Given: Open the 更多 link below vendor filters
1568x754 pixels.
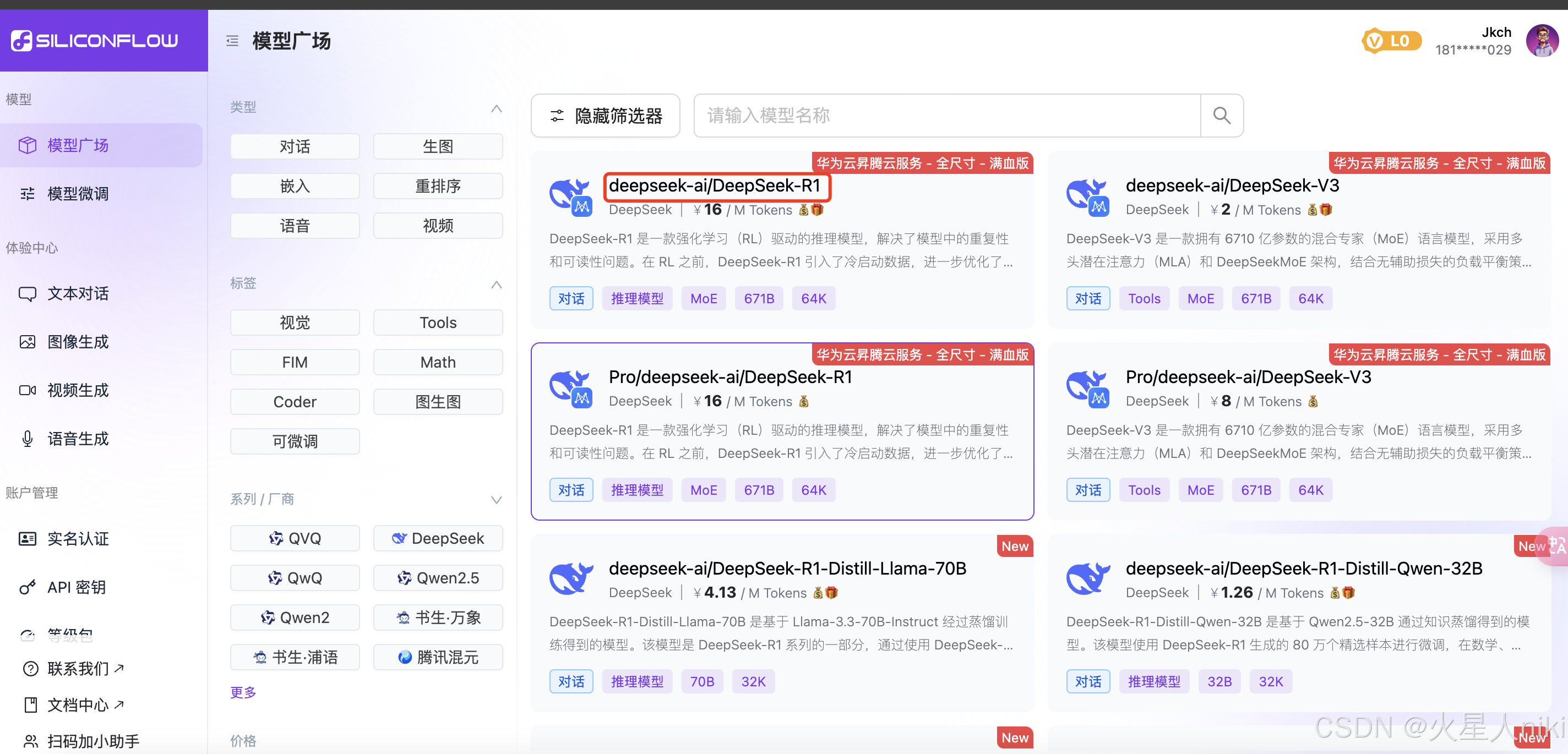Looking at the screenshot, I should click(x=242, y=692).
